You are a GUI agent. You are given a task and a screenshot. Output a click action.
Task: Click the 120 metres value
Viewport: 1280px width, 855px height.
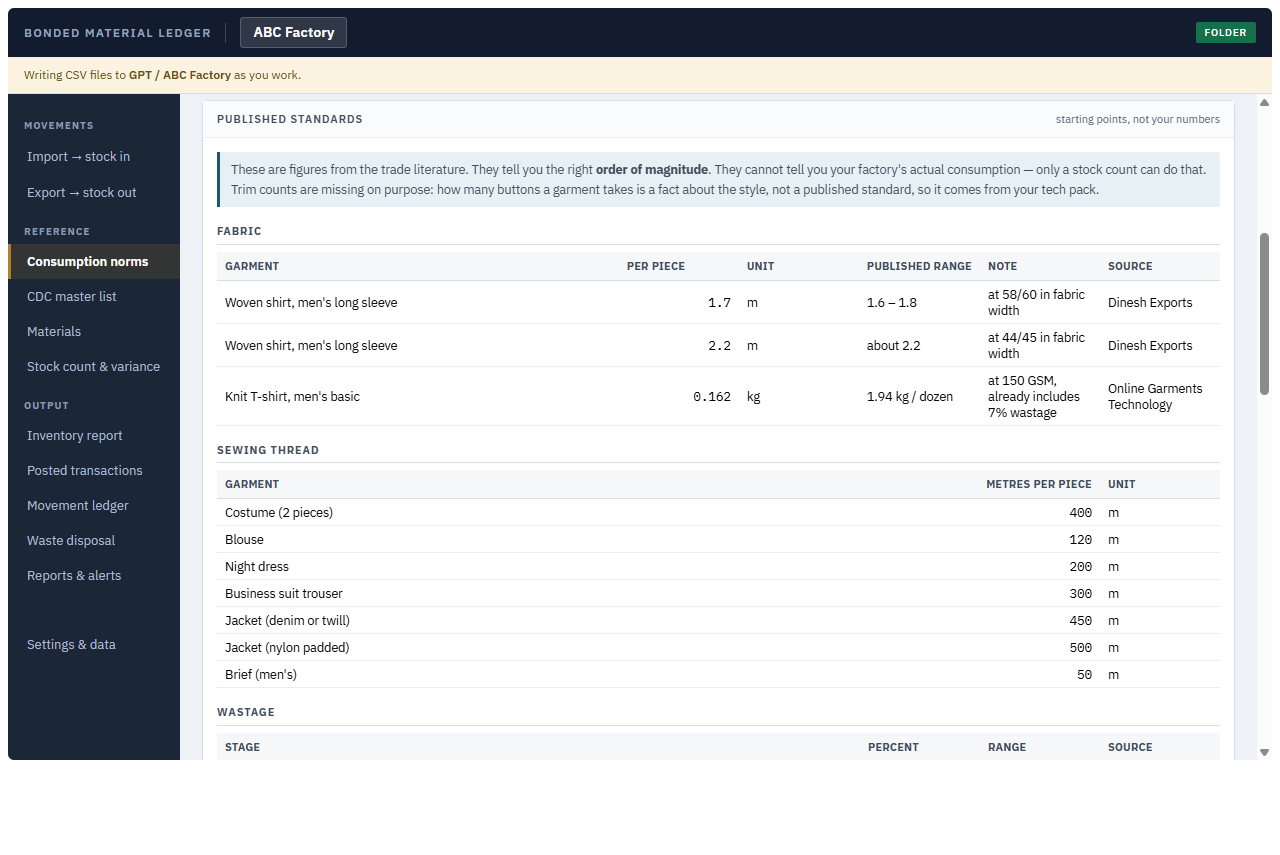(1080, 540)
